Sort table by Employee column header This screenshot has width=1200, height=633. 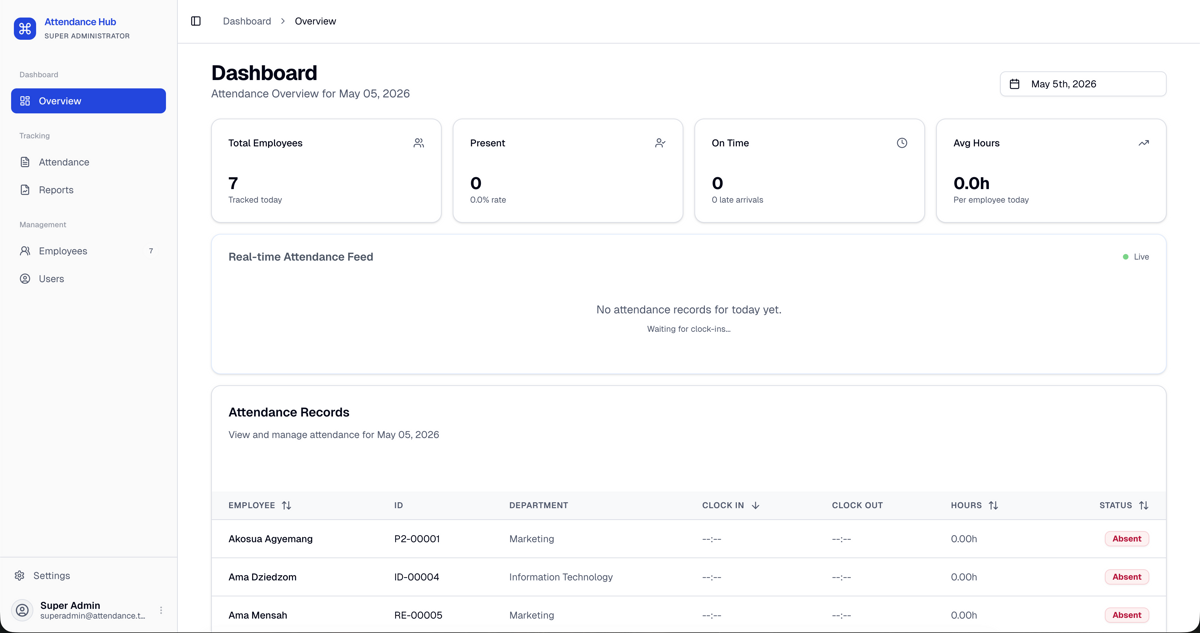(x=260, y=506)
